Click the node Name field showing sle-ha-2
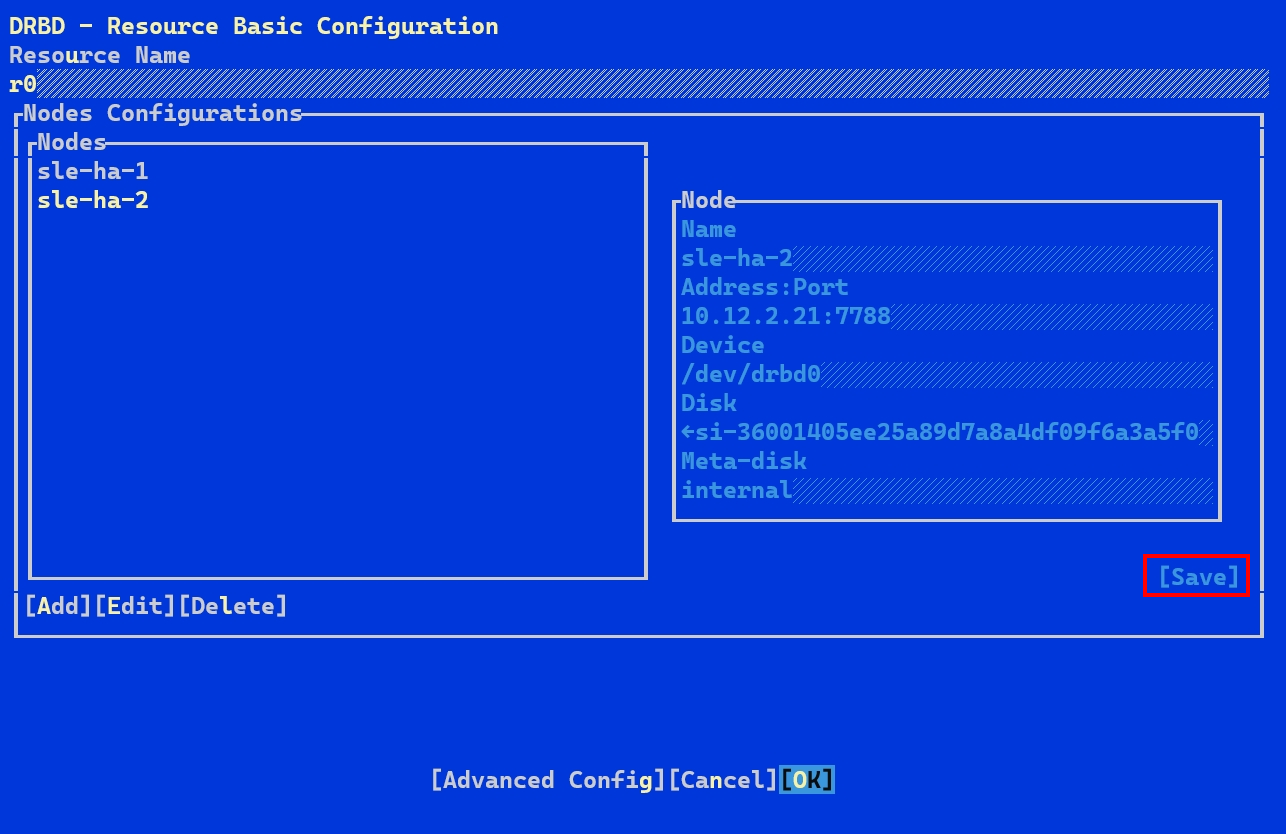Screen dimensions: 1286x834 point(947,259)
